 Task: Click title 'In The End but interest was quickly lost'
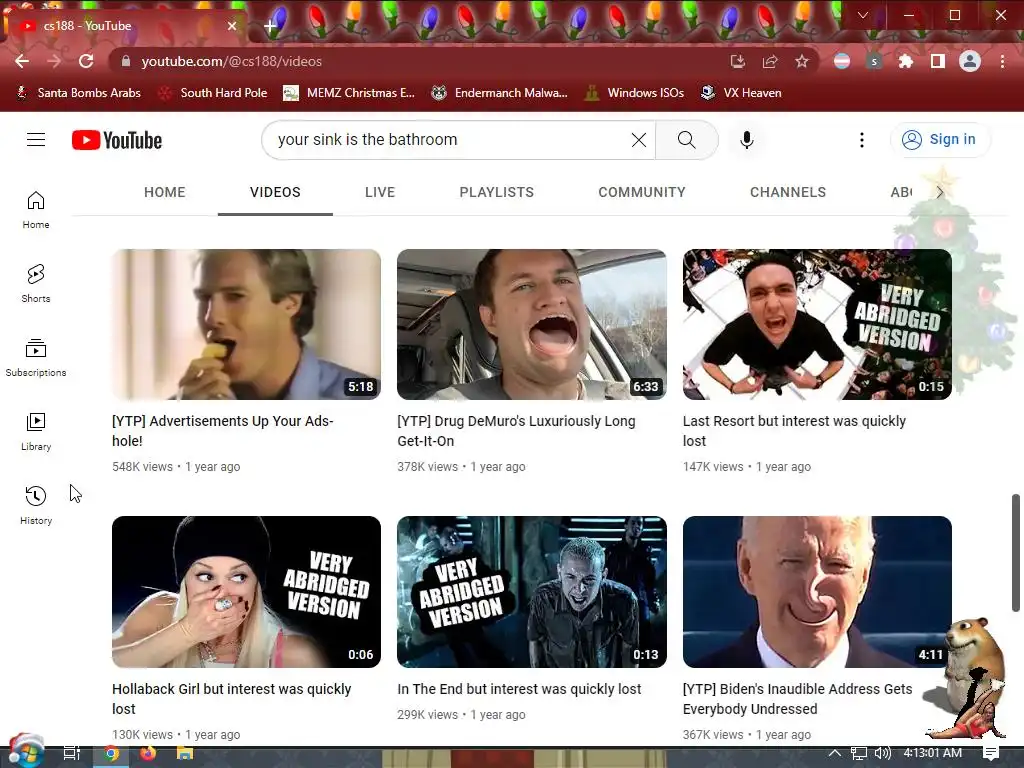[x=519, y=689]
